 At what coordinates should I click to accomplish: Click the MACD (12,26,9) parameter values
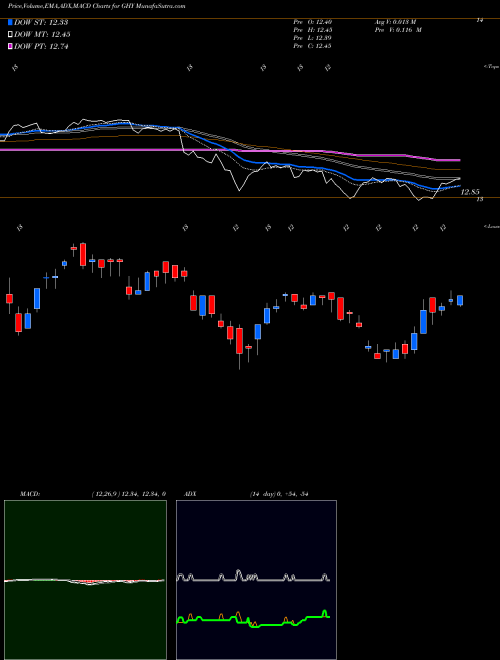pos(128,494)
